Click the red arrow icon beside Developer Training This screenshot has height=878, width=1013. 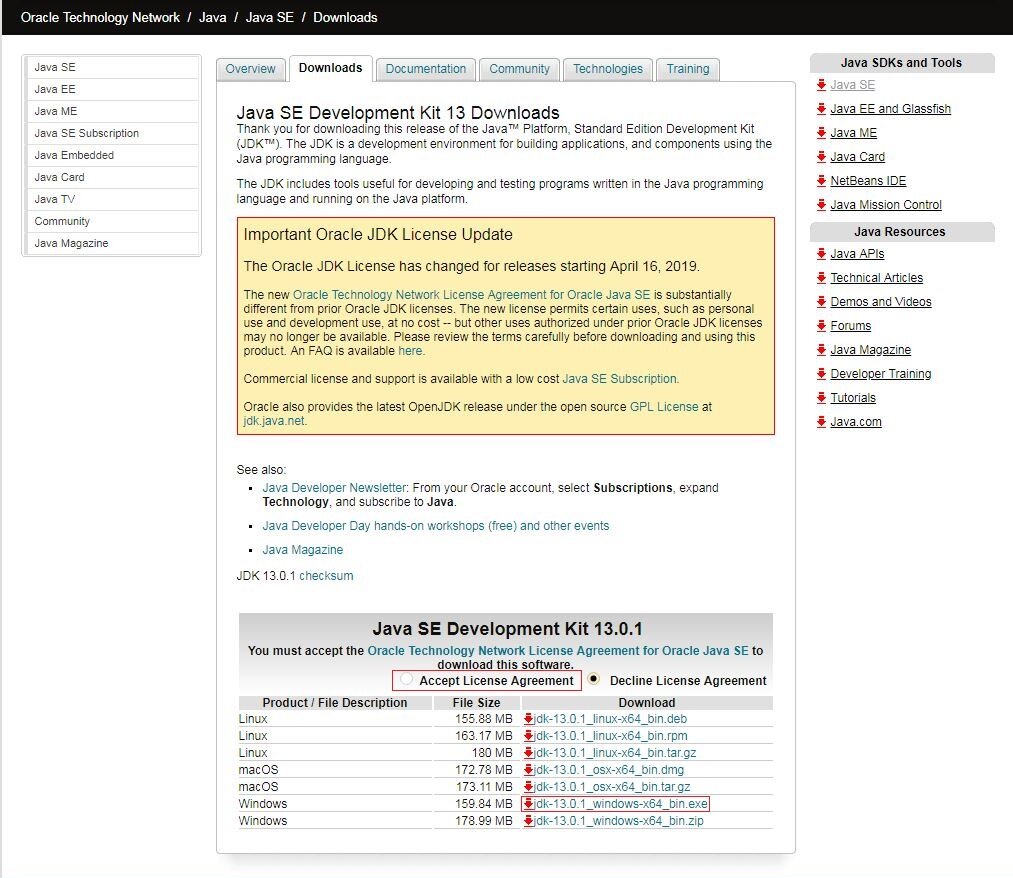point(821,373)
